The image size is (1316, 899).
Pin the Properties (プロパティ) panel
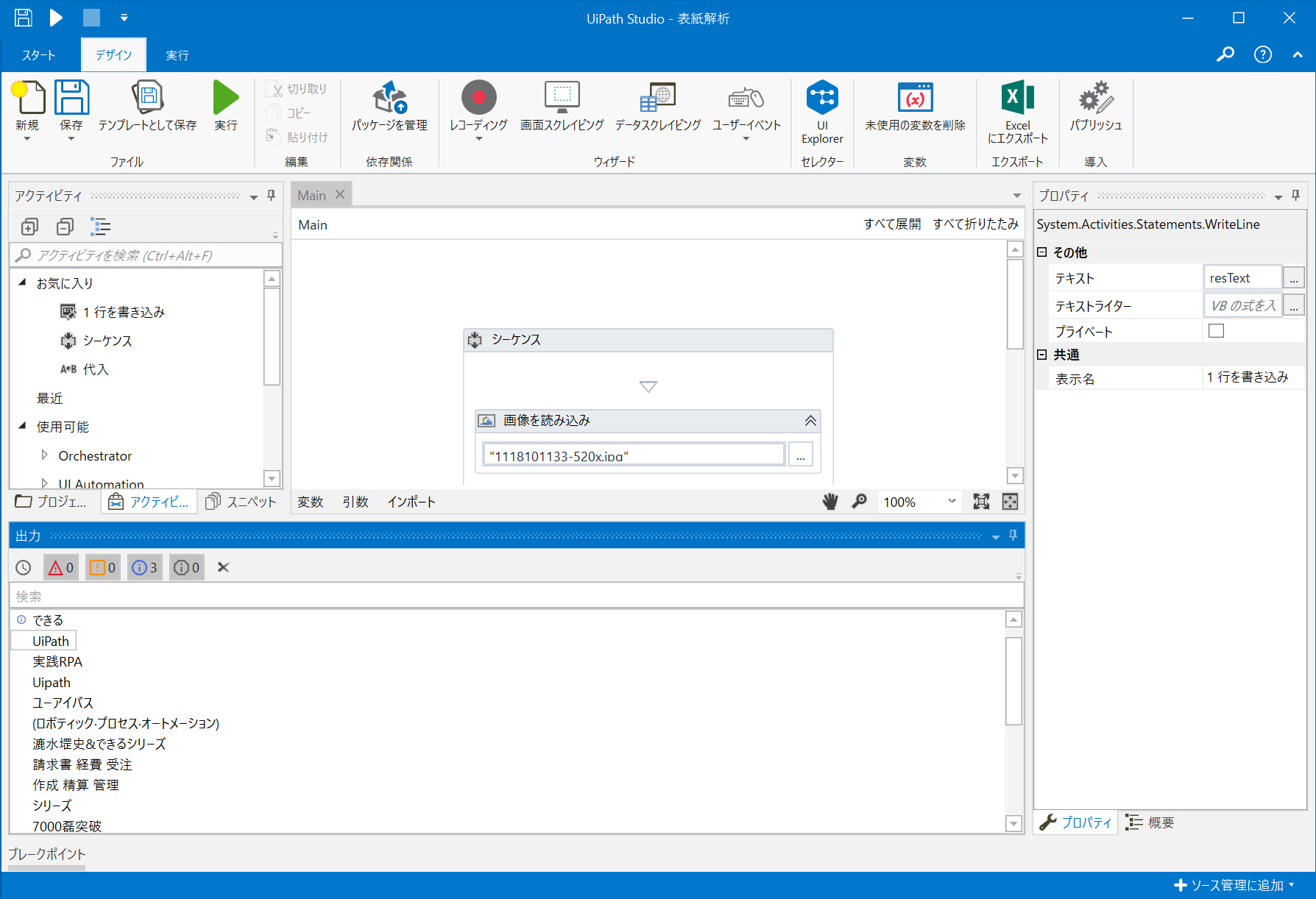tap(1295, 195)
